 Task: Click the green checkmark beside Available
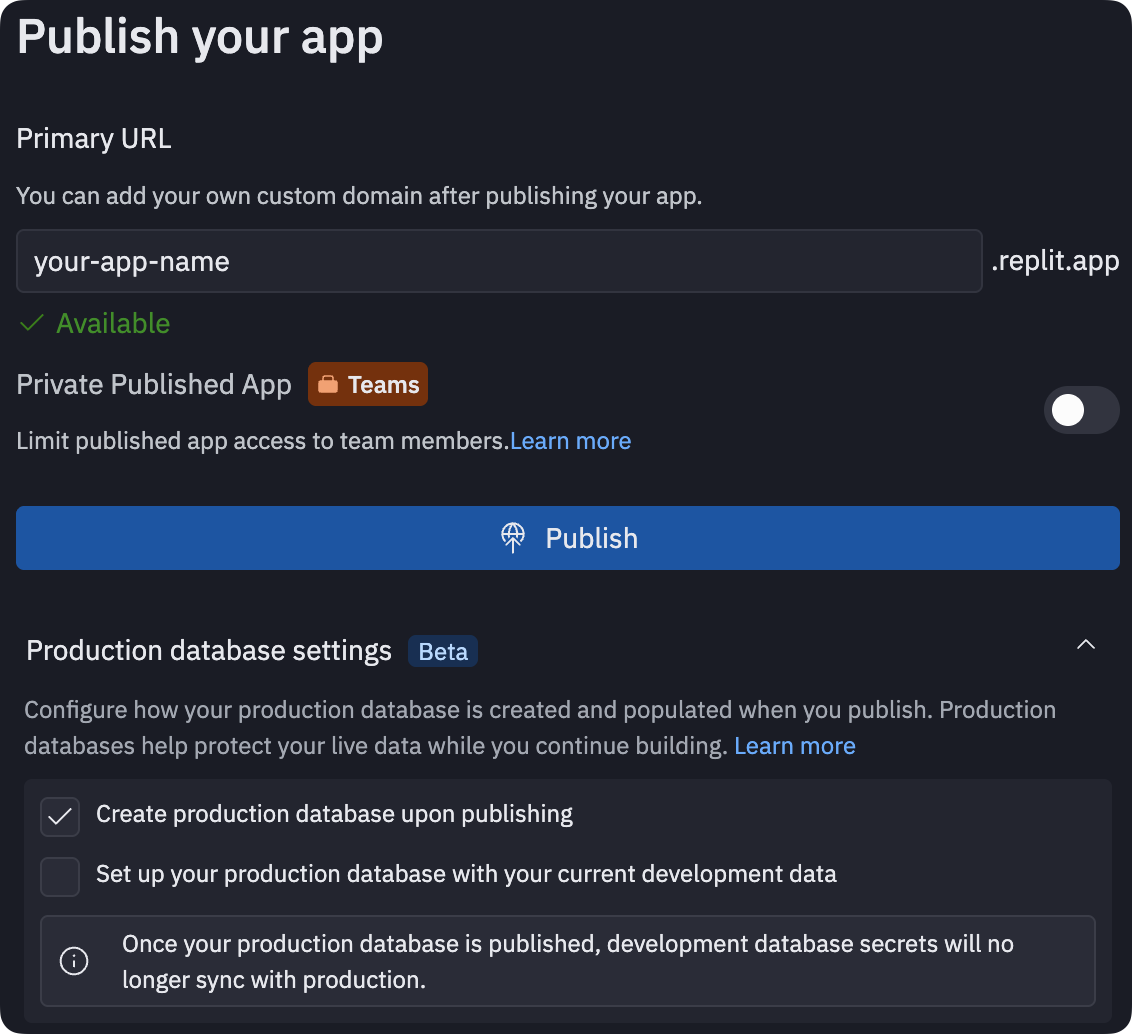click(x=32, y=323)
